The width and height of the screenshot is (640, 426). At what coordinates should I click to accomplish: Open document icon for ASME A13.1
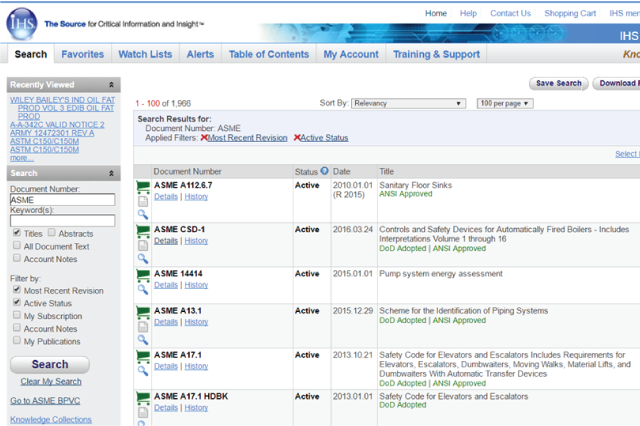(x=143, y=326)
